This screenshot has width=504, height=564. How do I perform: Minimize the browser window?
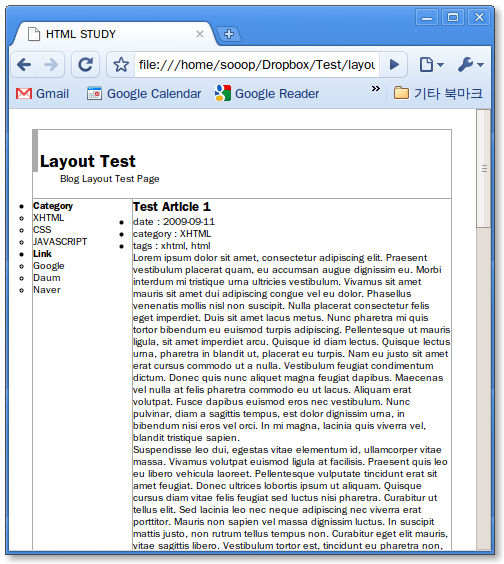427,17
